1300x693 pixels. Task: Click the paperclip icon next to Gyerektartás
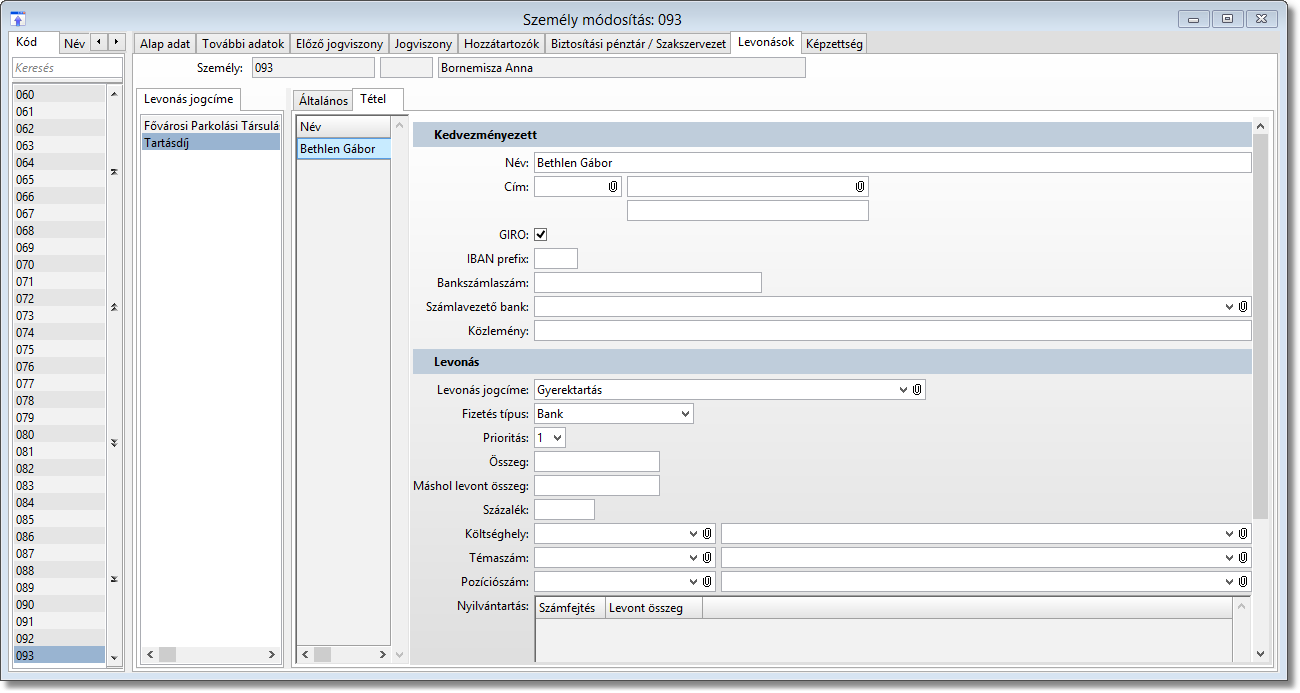917,389
